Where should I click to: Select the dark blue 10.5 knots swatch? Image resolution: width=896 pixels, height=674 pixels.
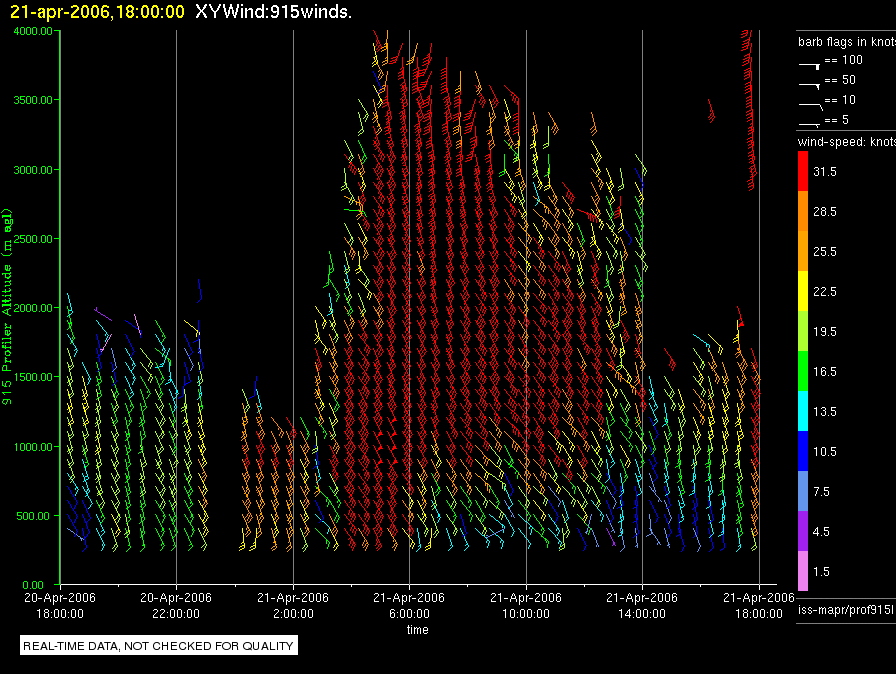803,451
